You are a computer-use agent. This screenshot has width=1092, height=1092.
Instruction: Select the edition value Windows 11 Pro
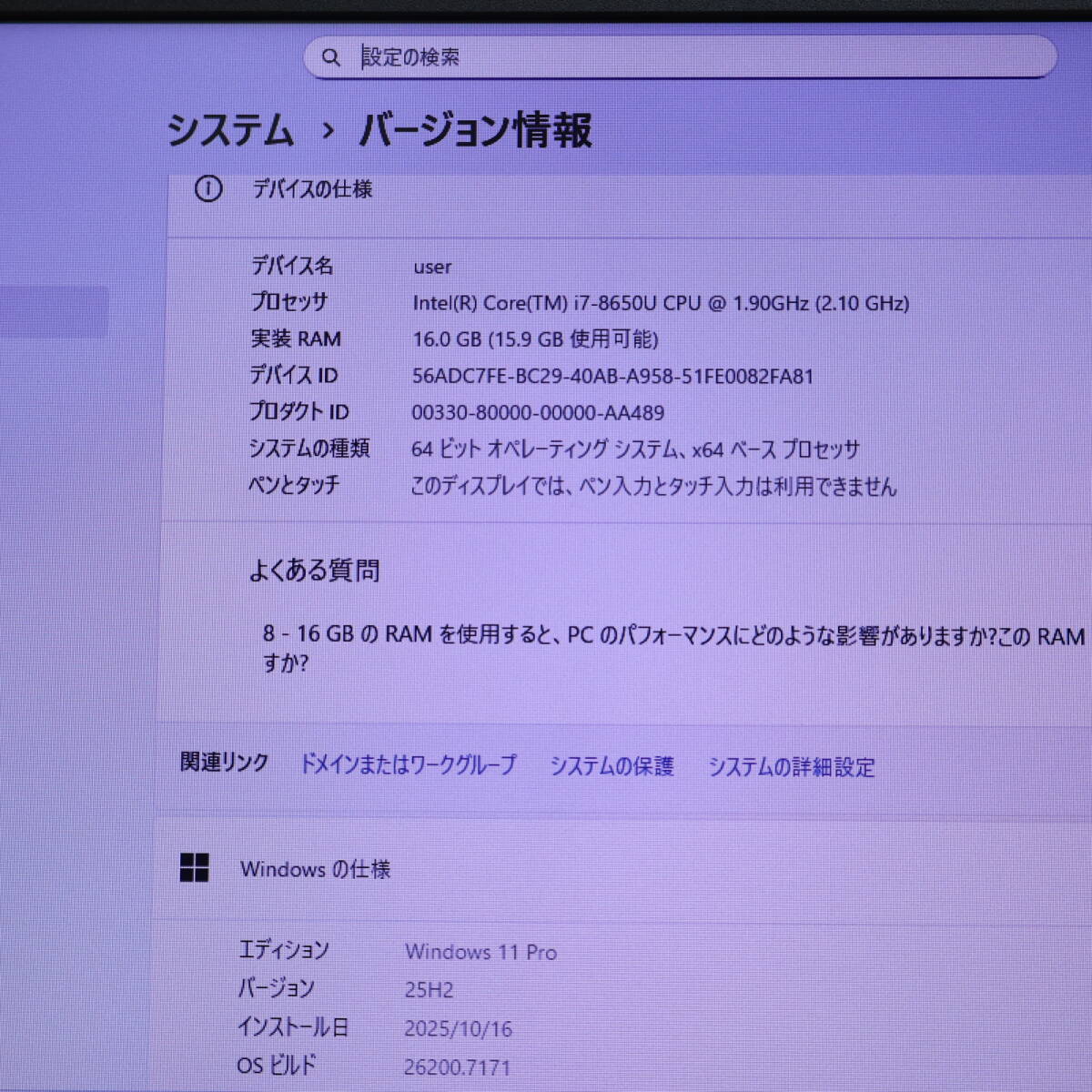(480, 952)
